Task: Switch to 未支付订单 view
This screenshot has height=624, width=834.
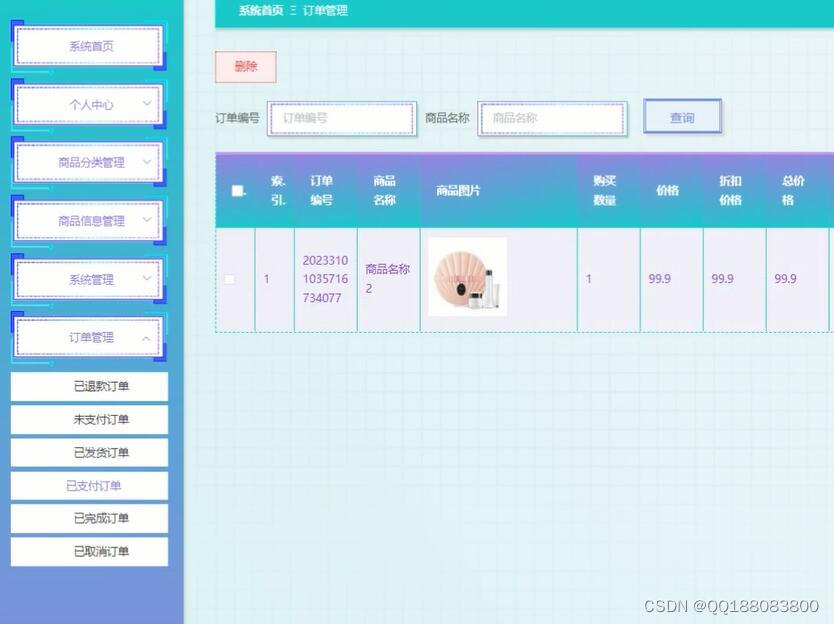Action: tap(87, 419)
